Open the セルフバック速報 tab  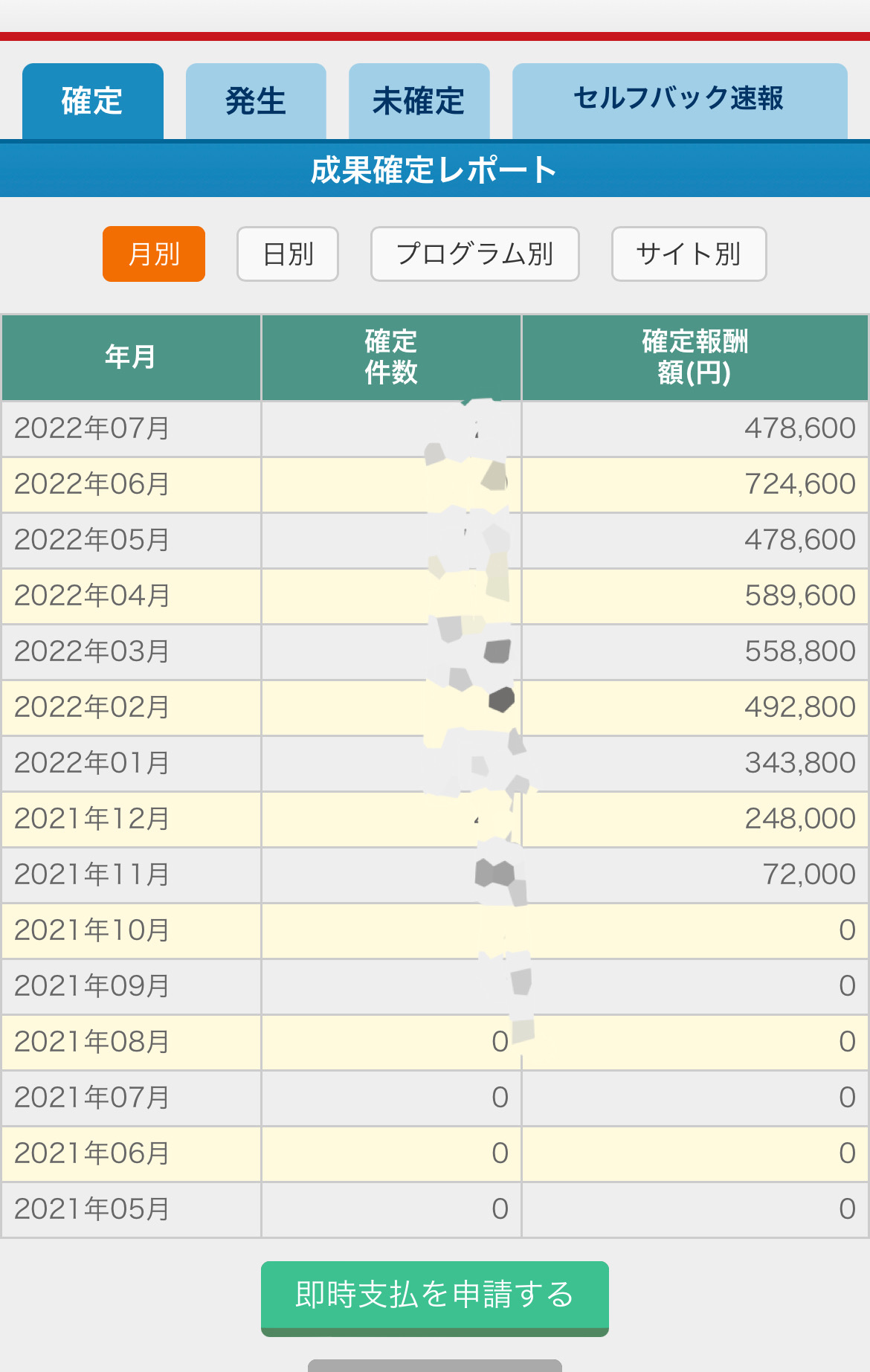pos(679,99)
